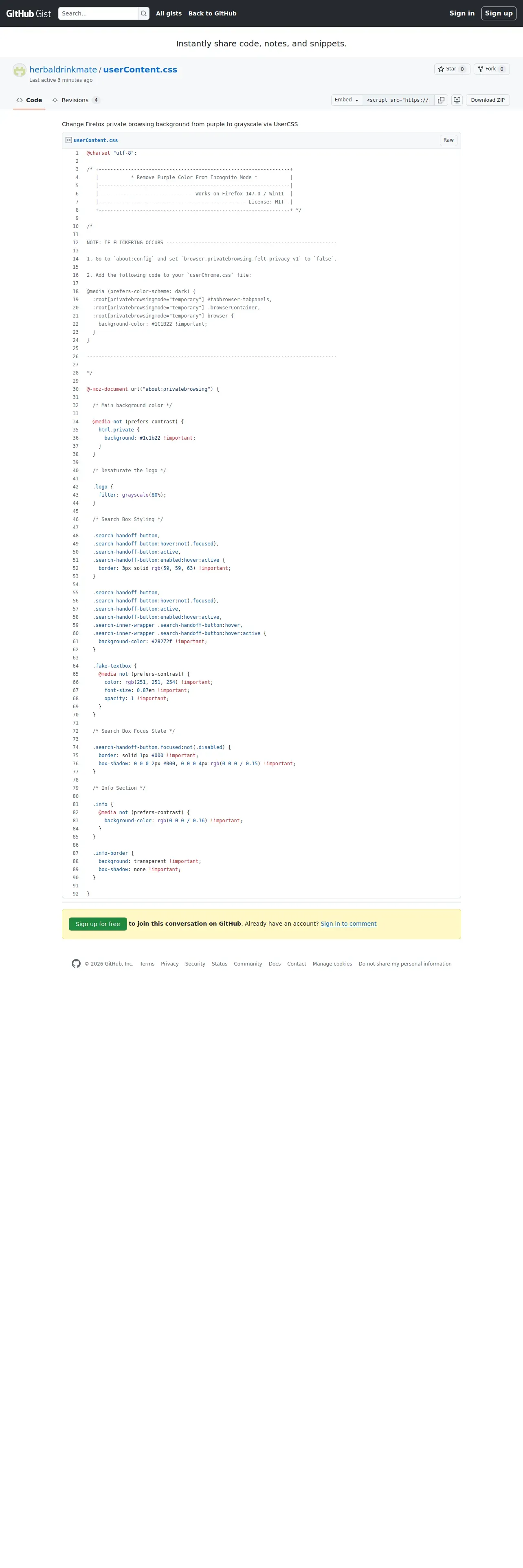This screenshot has width=523, height=1568.
Task: Click the 'filter: grayscale(80%);' code line
Action: click(132, 495)
